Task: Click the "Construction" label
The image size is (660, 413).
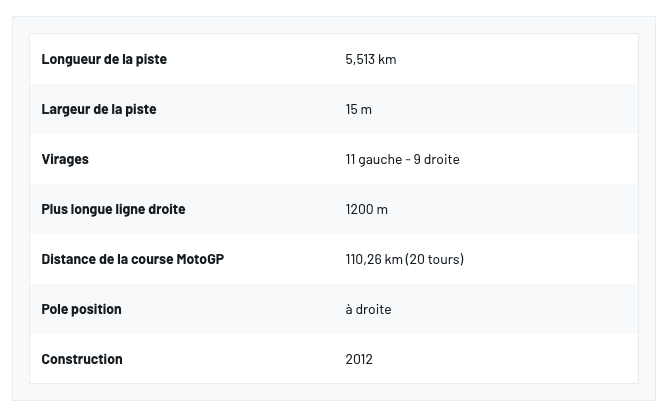Action: (82, 359)
